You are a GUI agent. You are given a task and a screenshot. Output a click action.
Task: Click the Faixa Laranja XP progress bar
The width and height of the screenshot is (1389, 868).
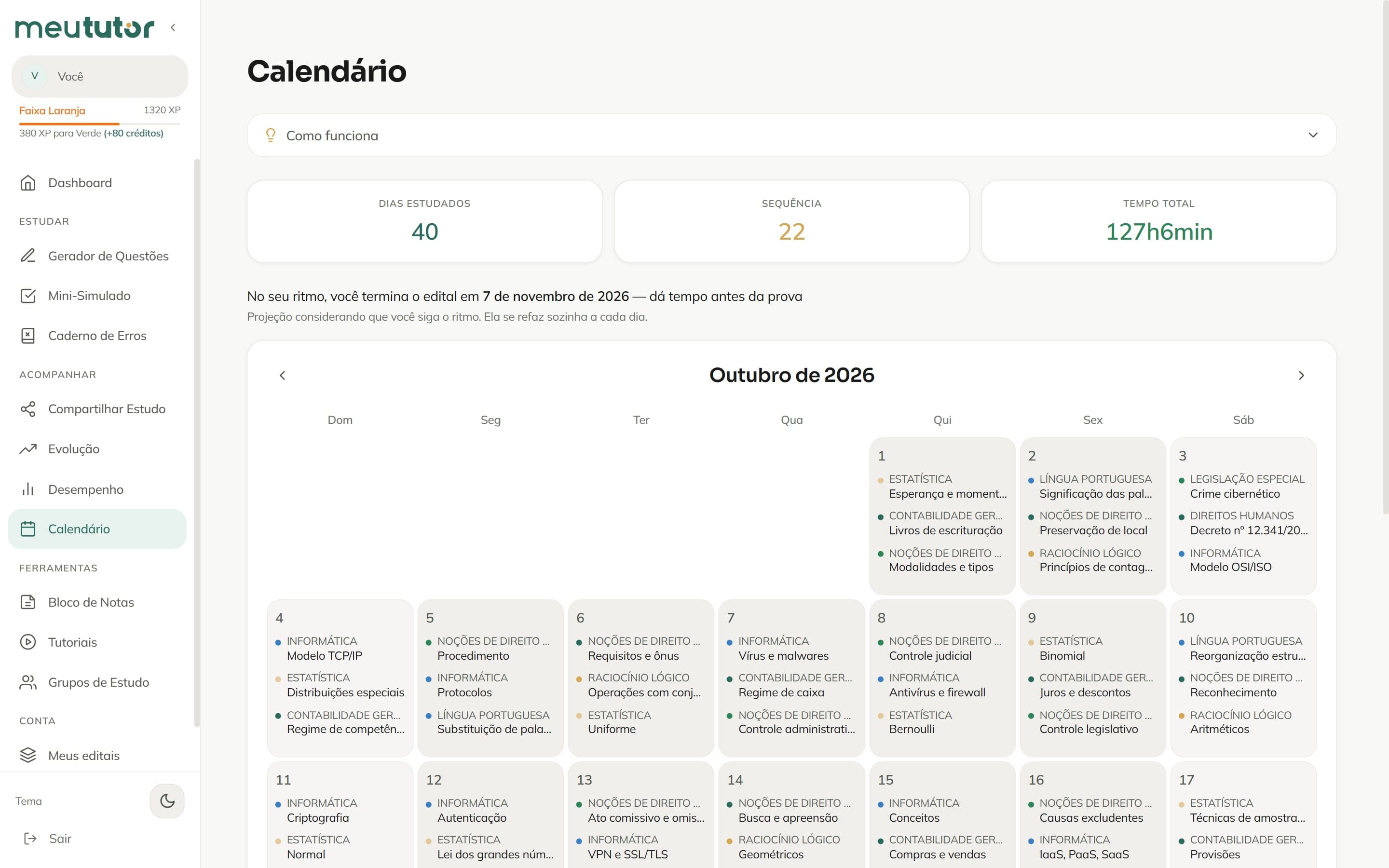(x=100, y=123)
